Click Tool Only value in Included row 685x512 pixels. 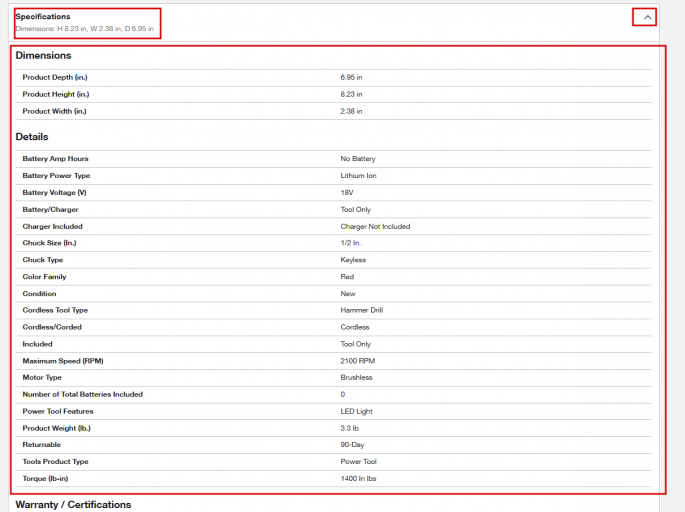coord(356,344)
